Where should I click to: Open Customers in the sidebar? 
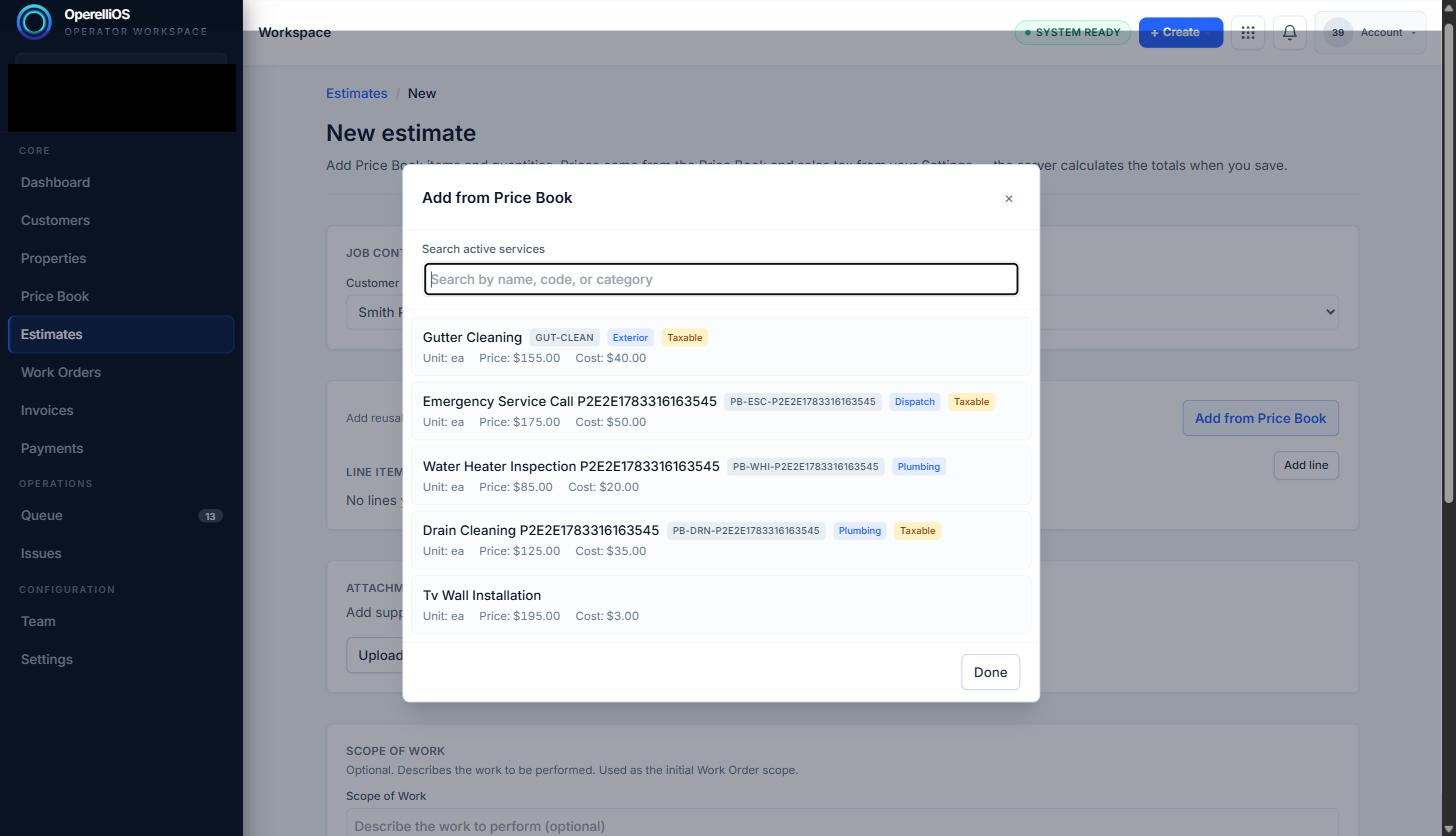[x=121, y=220]
